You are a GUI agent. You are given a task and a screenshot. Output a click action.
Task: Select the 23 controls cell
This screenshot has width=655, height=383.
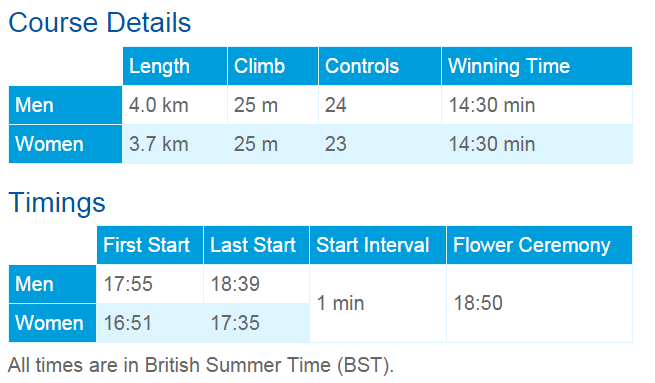pyautogui.click(x=380, y=144)
